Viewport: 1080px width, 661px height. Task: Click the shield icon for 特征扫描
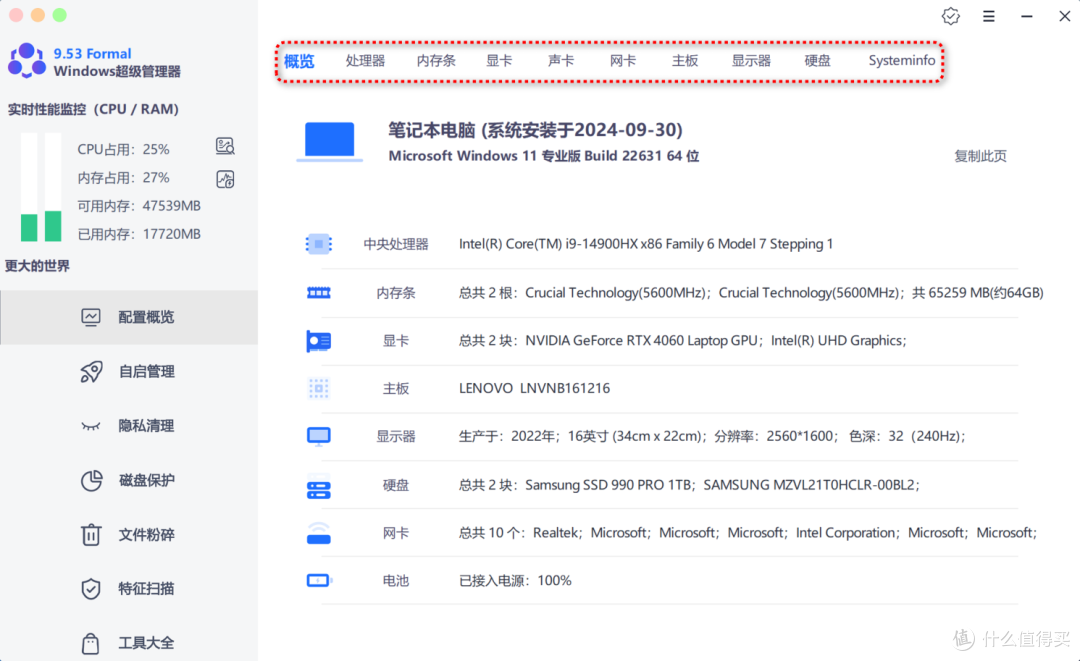click(x=91, y=589)
